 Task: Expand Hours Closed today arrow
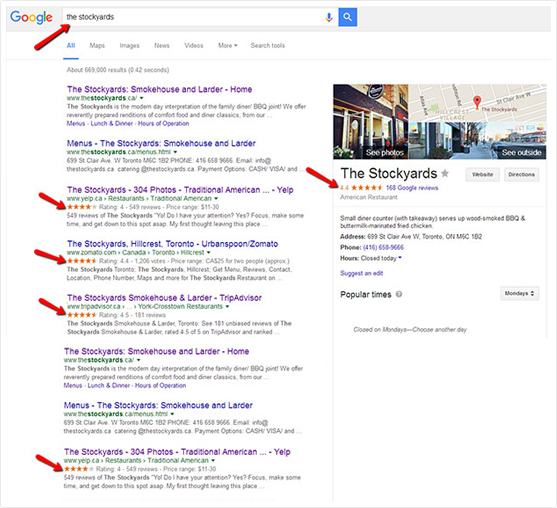(400, 258)
